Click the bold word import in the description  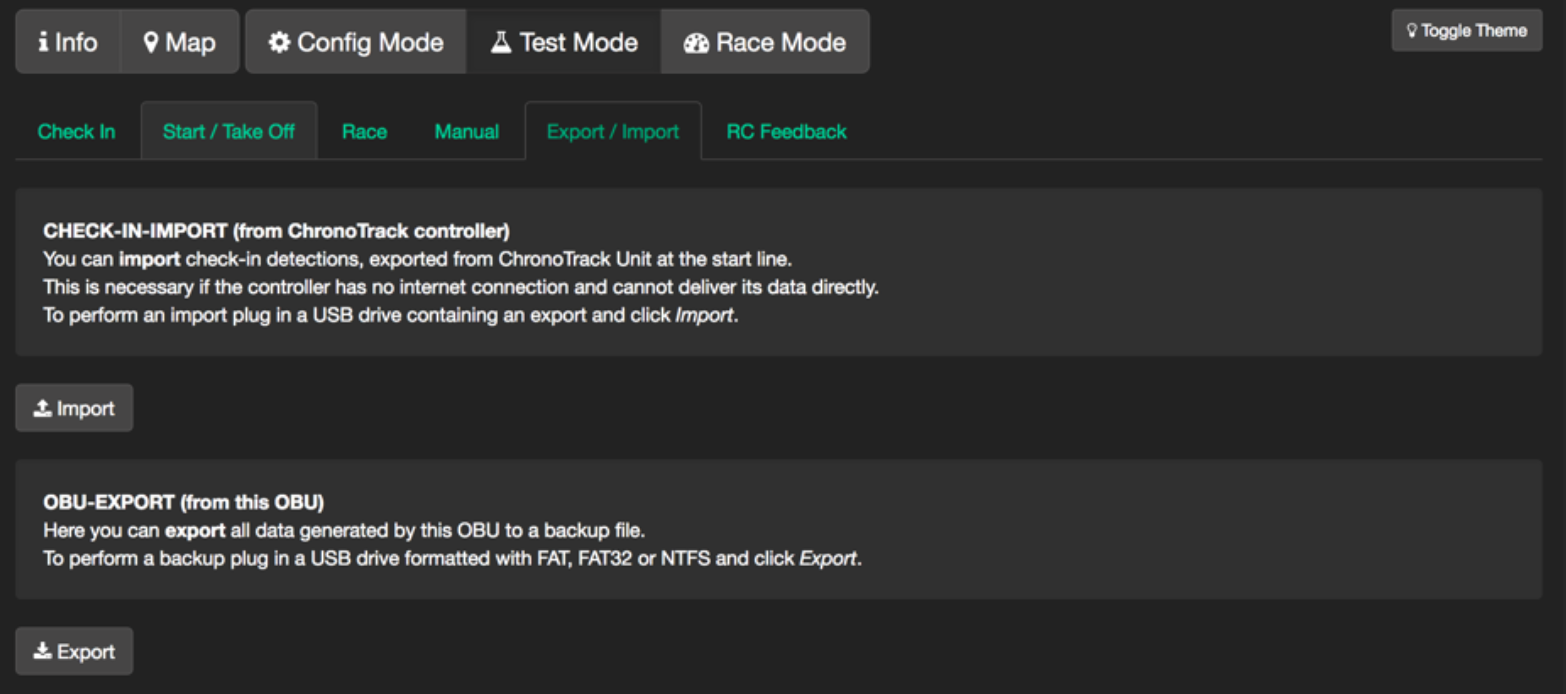pyautogui.click(x=150, y=259)
